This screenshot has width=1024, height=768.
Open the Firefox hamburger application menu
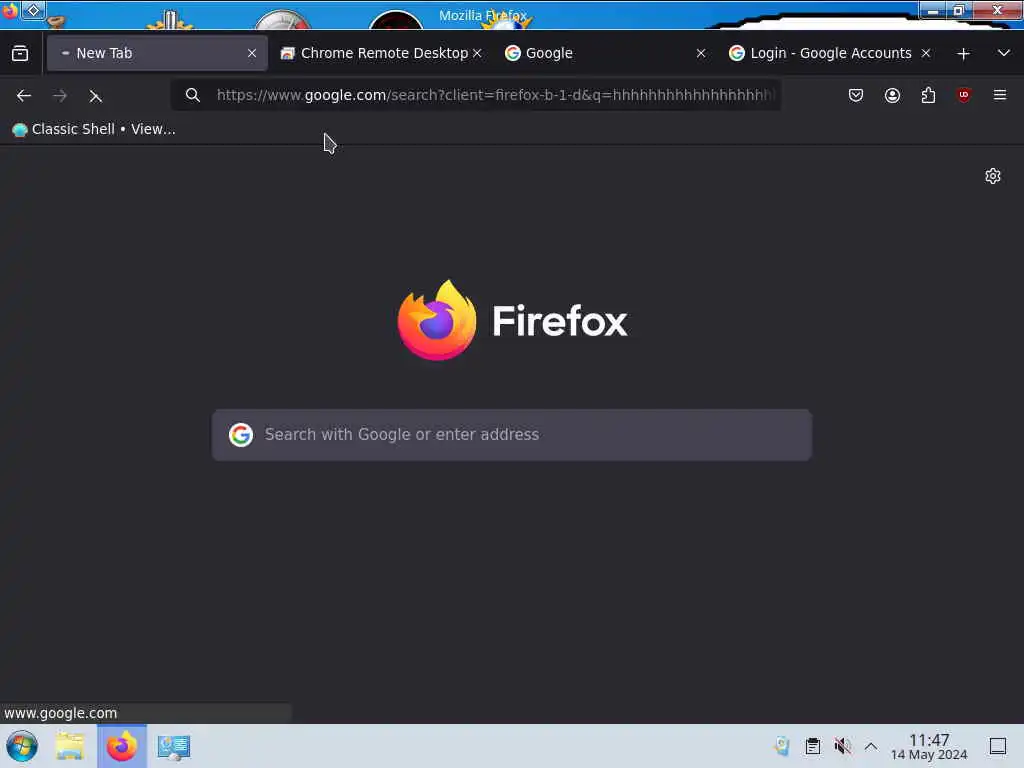click(x=1000, y=95)
